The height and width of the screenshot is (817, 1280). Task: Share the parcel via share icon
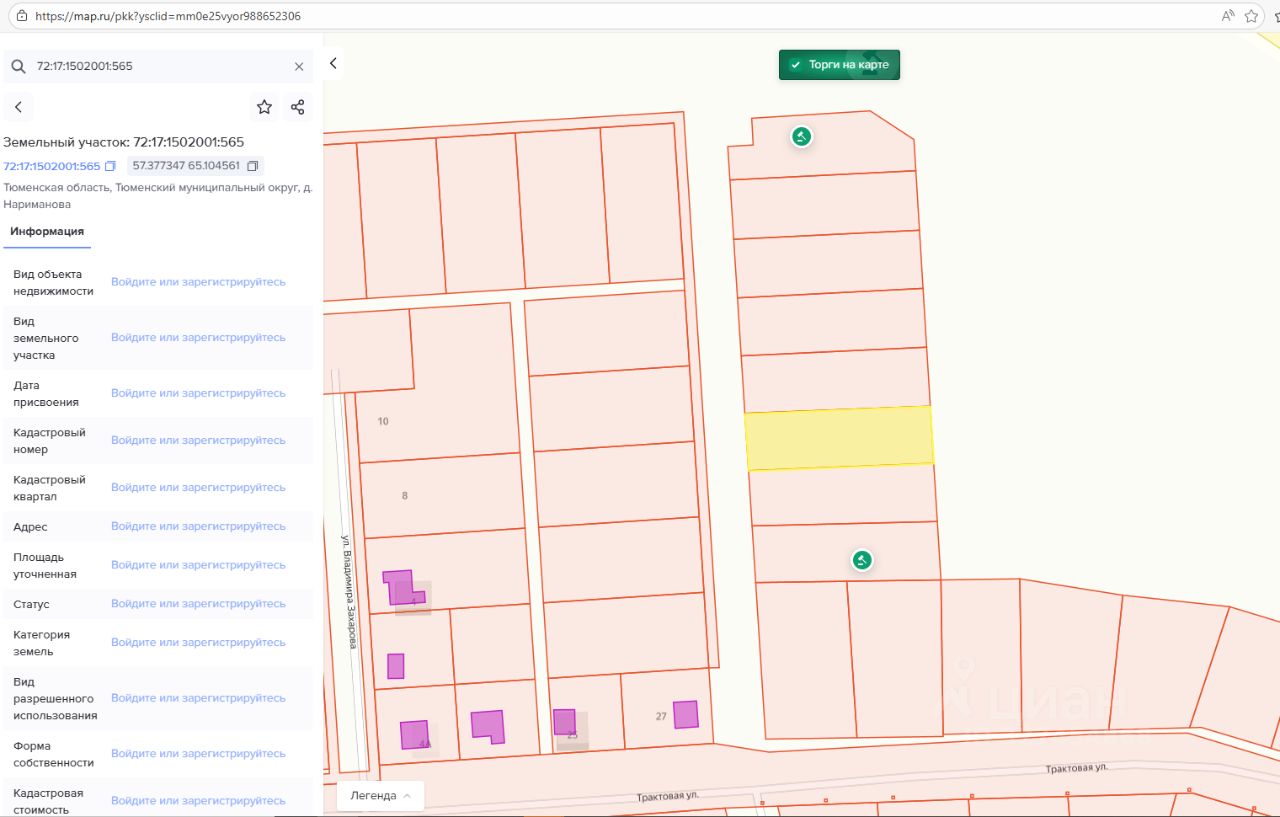pyautogui.click(x=297, y=107)
